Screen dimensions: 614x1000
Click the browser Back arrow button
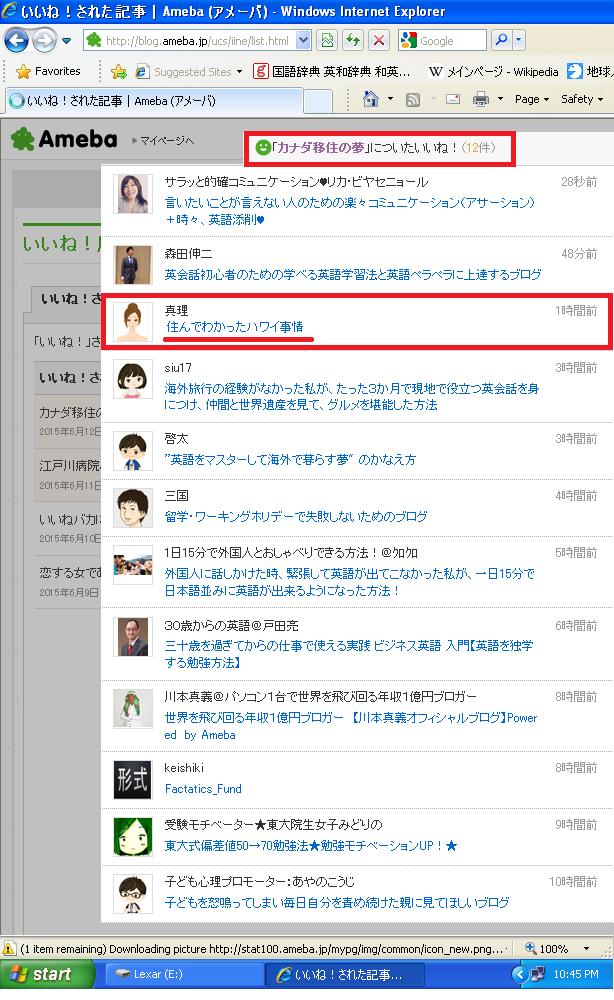click(x=17, y=41)
